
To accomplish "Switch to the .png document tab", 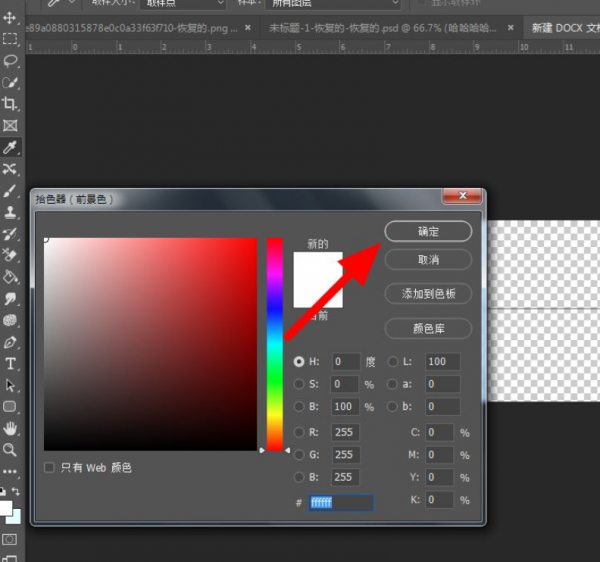I will coord(132,28).
